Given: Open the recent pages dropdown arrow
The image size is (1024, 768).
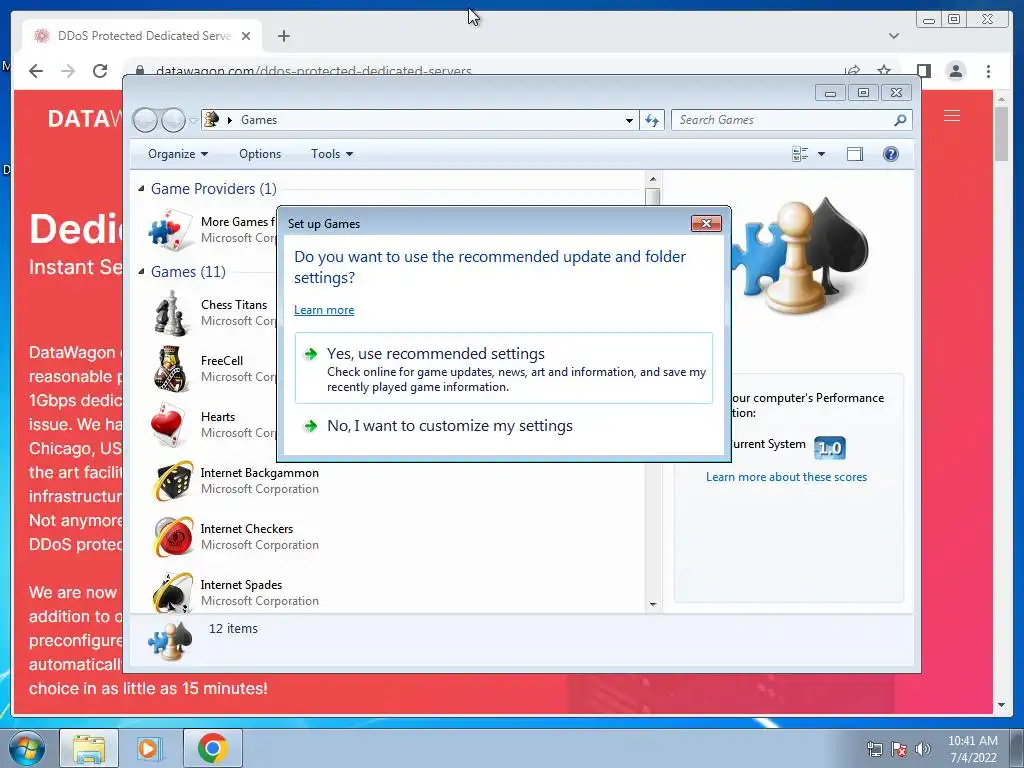Looking at the screenshot, I should click(x=193, y=120).
